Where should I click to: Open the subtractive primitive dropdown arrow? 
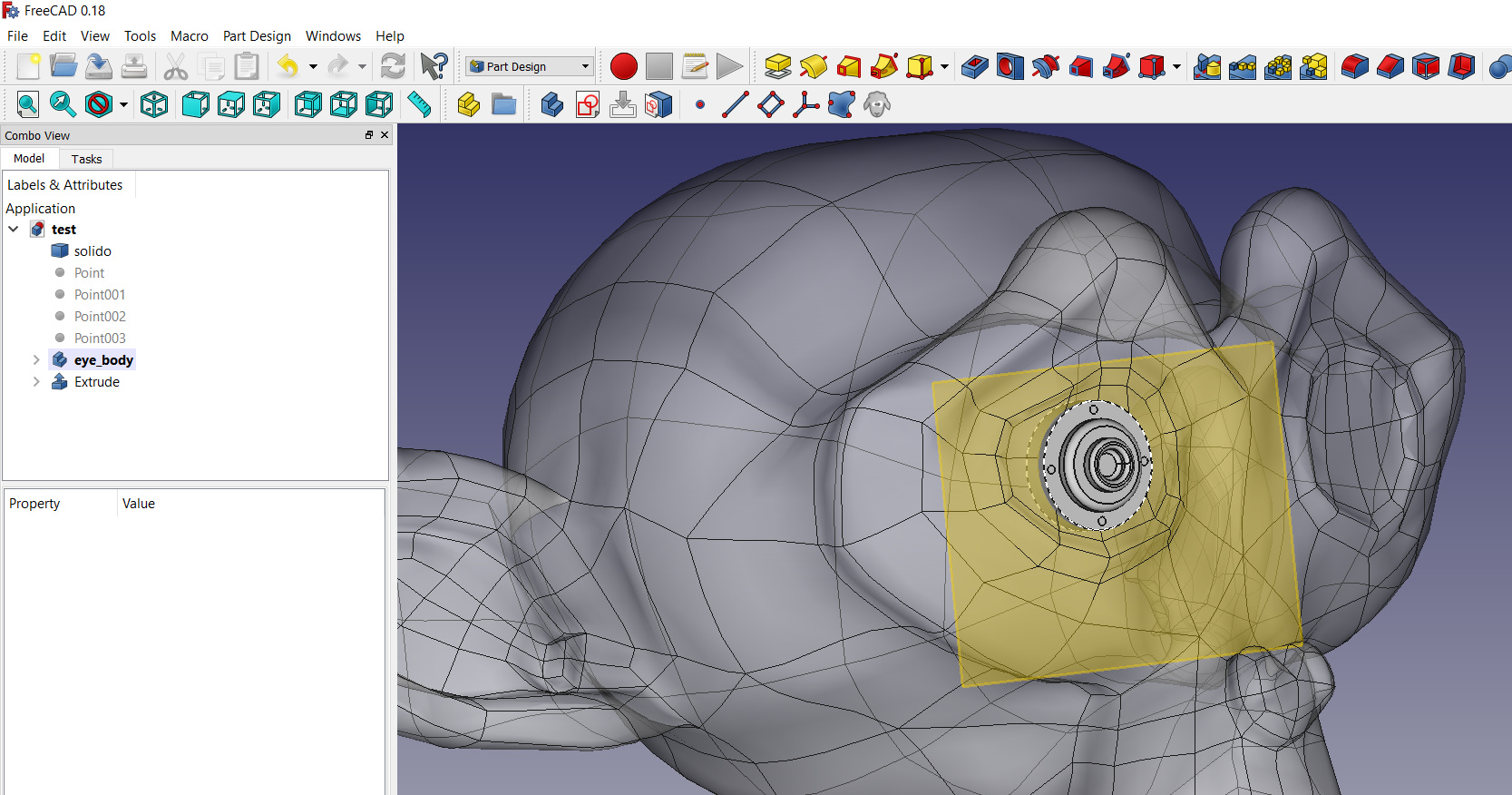click(1176, 66)
